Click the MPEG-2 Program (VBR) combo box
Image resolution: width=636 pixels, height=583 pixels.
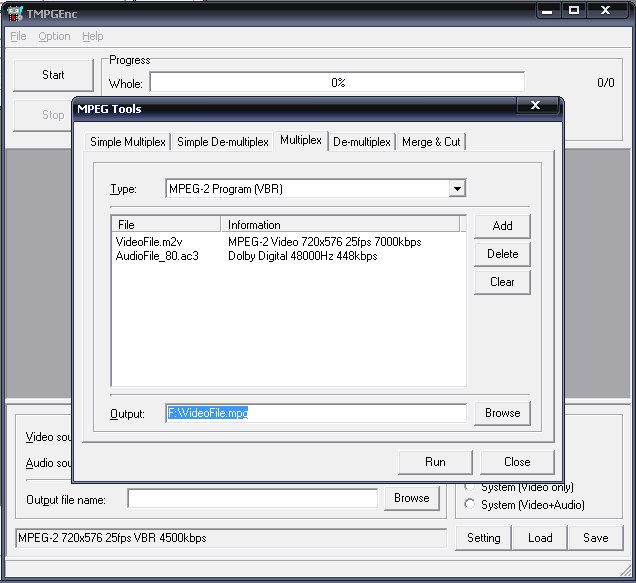coord(316,189)
